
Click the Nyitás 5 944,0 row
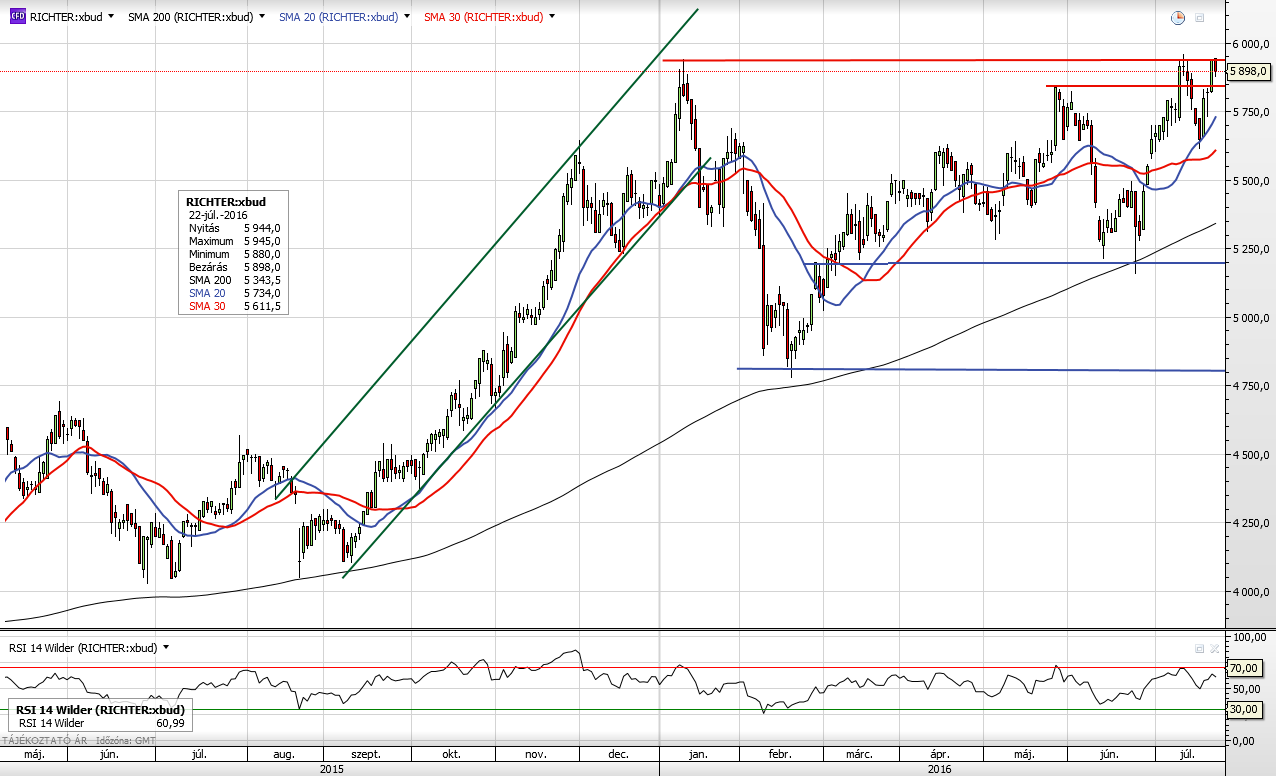234,228
